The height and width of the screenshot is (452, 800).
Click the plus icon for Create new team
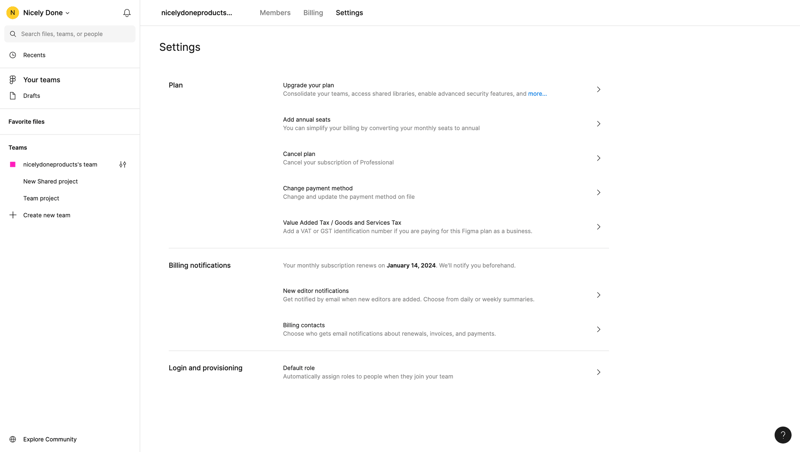point(13,215)
